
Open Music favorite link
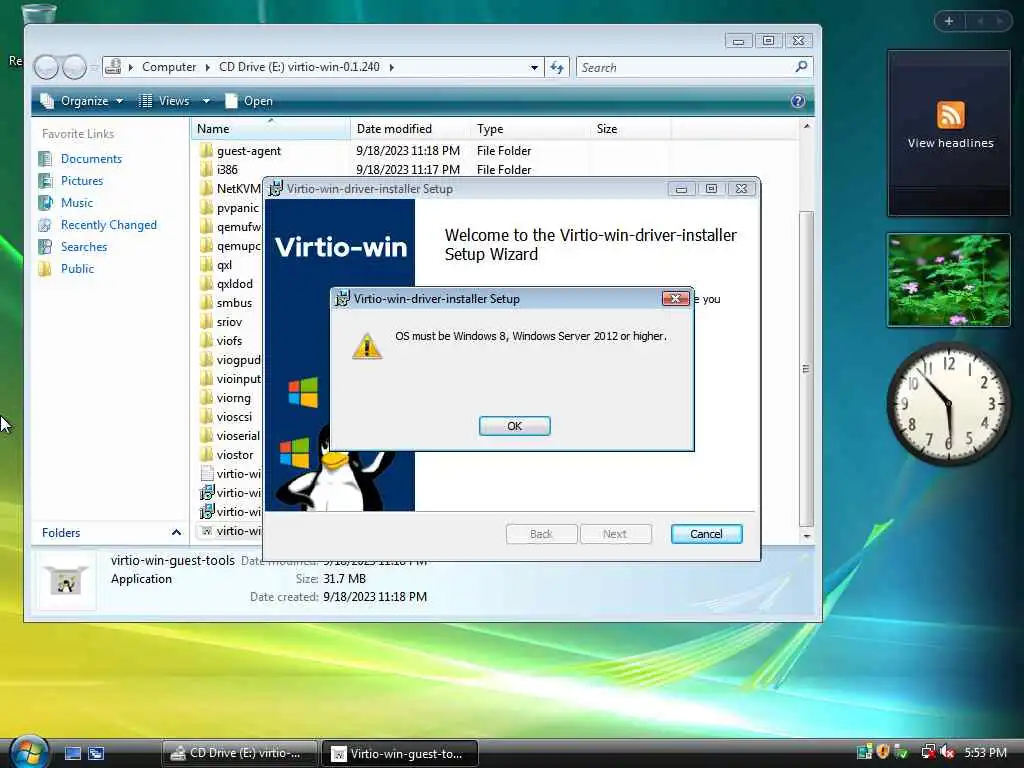click(x=76, y=203)
